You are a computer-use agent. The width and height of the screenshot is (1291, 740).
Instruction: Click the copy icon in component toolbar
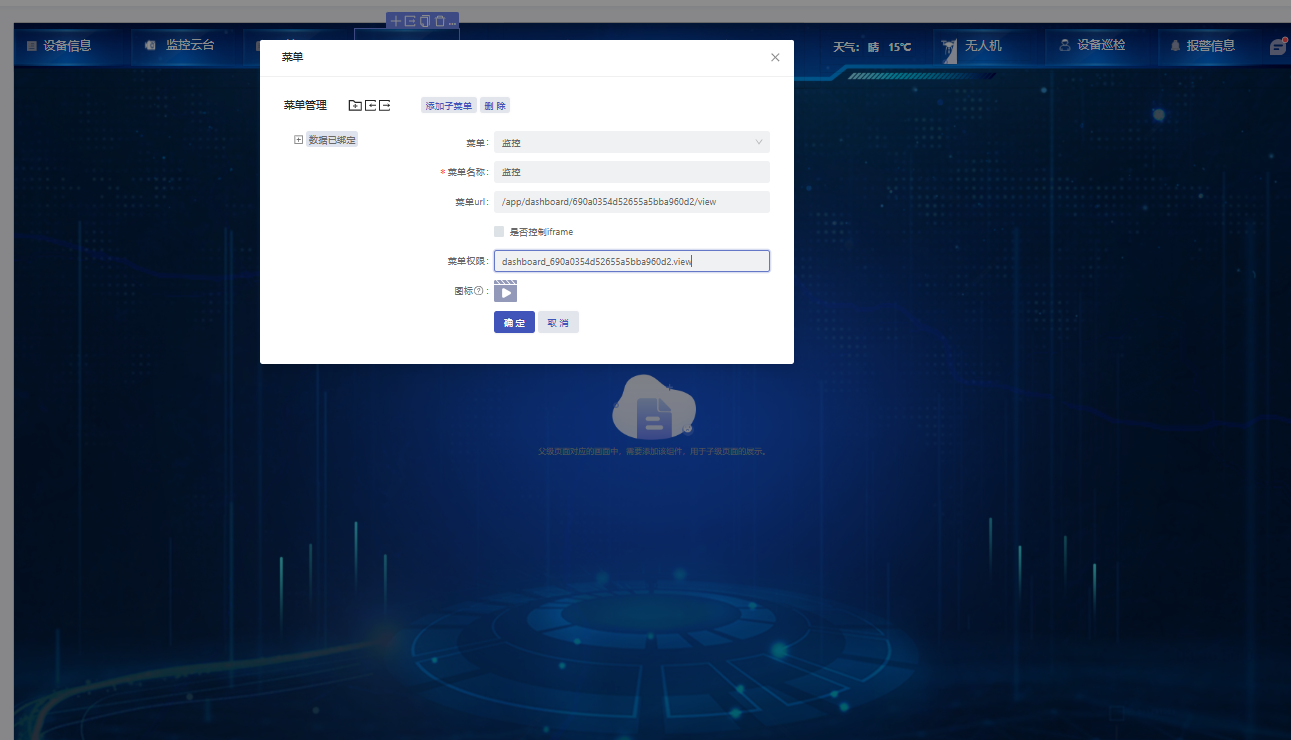424,21
